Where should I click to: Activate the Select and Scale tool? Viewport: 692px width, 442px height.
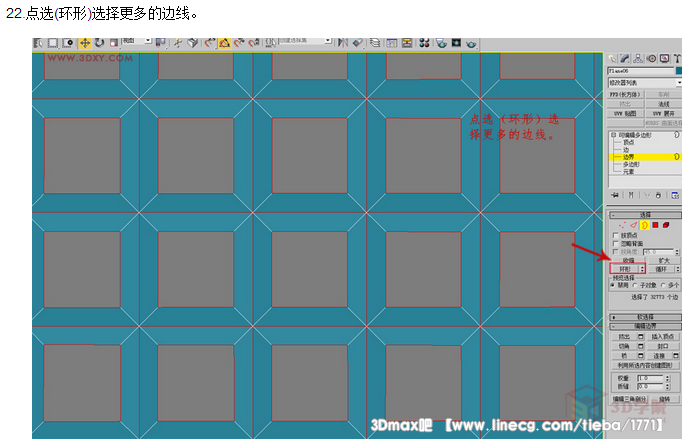pyautogui.click(x=114, y=43)
